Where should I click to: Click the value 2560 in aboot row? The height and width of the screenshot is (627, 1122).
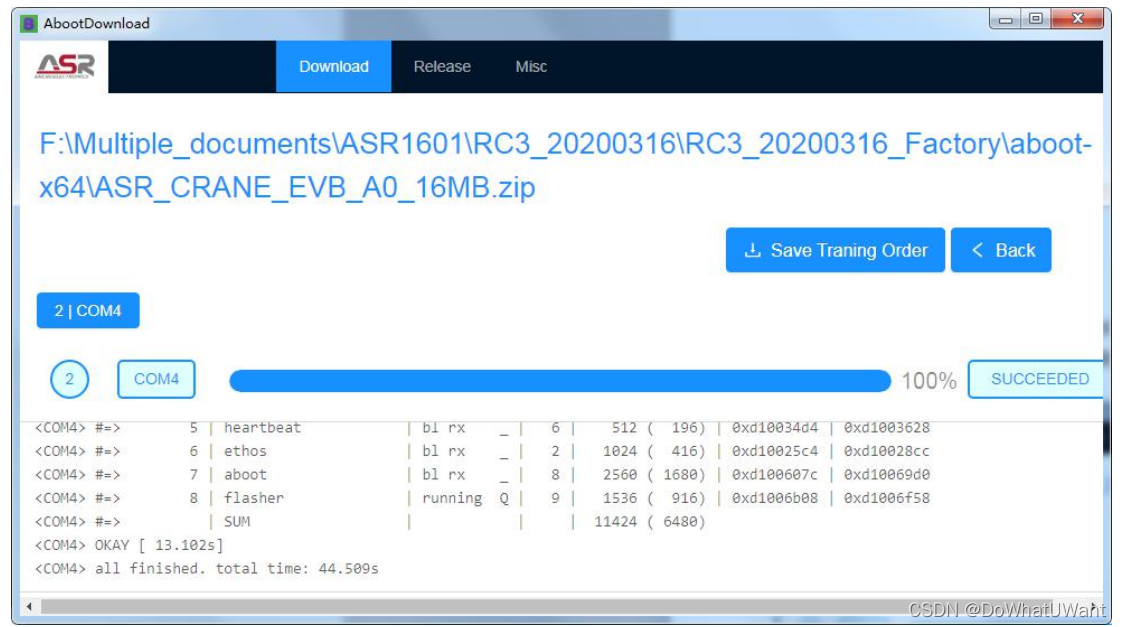pyautogui.click(x=620, y=475)
